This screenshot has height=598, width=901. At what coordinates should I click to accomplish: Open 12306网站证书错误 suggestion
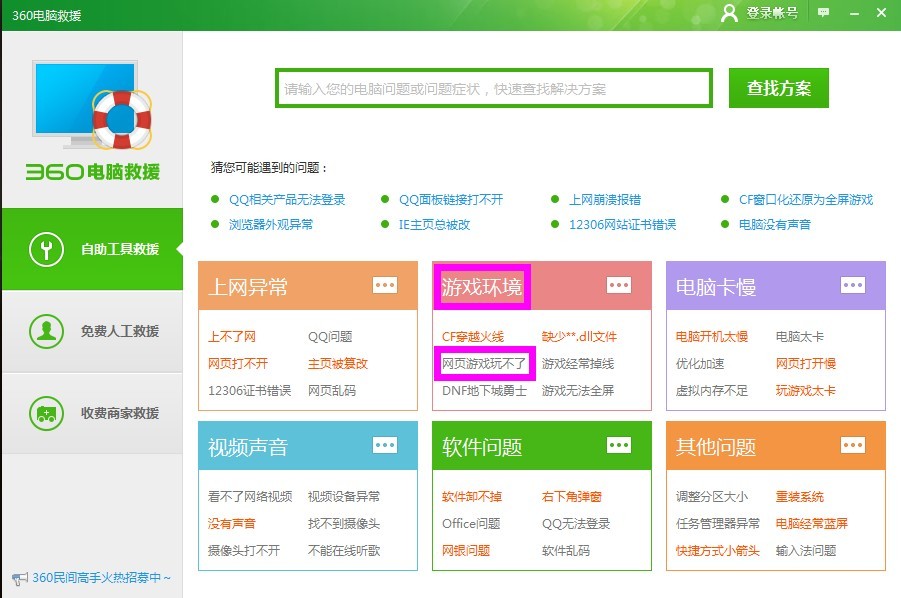click(622, 224)
